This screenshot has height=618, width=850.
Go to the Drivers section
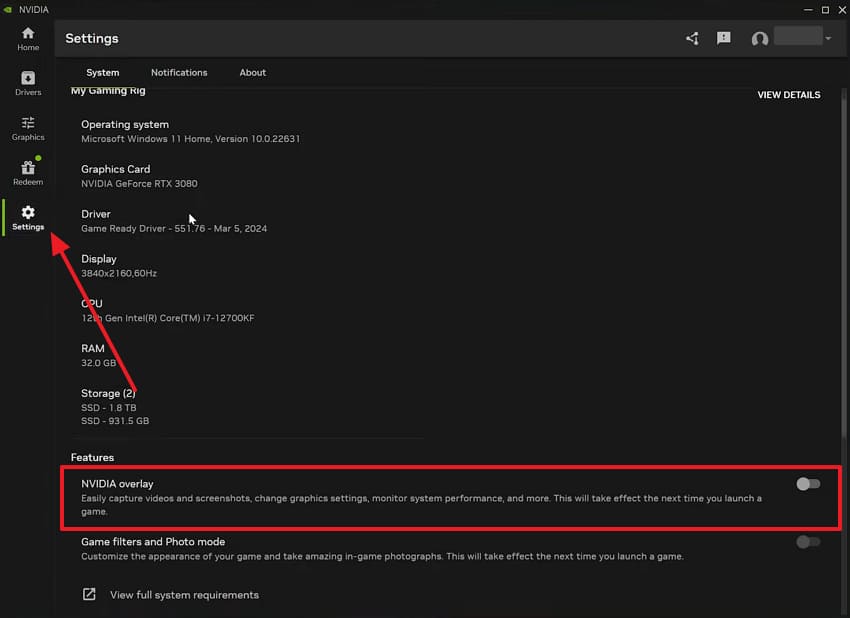pos(28,83)
